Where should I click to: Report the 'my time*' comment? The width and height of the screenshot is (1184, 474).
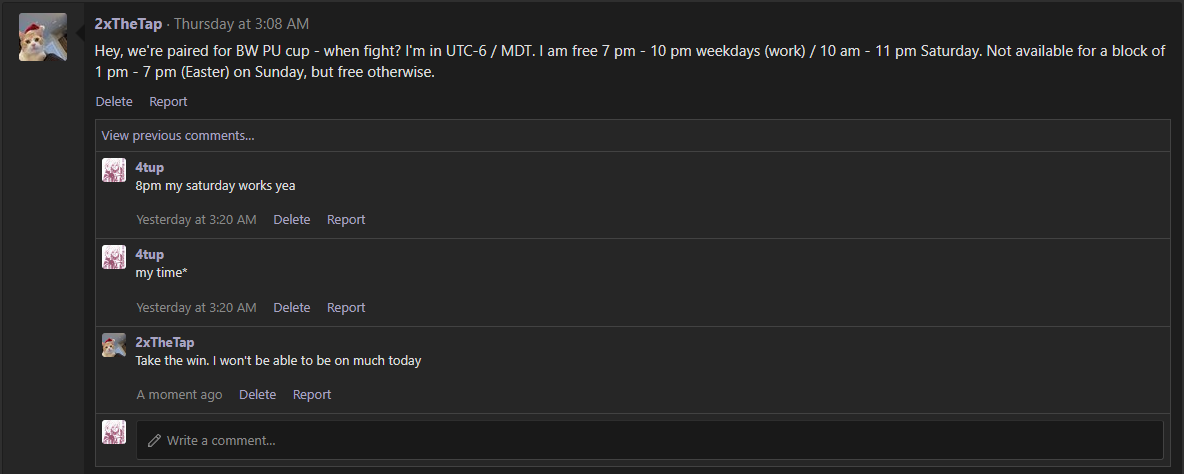[x=346, y=307]
